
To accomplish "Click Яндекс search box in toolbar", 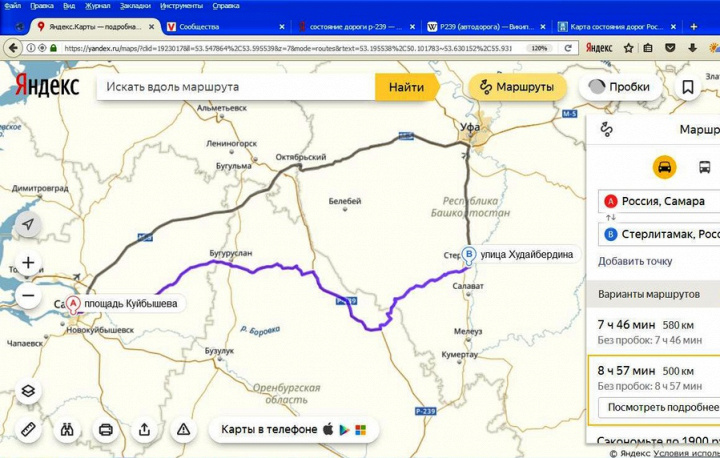I will [599, 48].
